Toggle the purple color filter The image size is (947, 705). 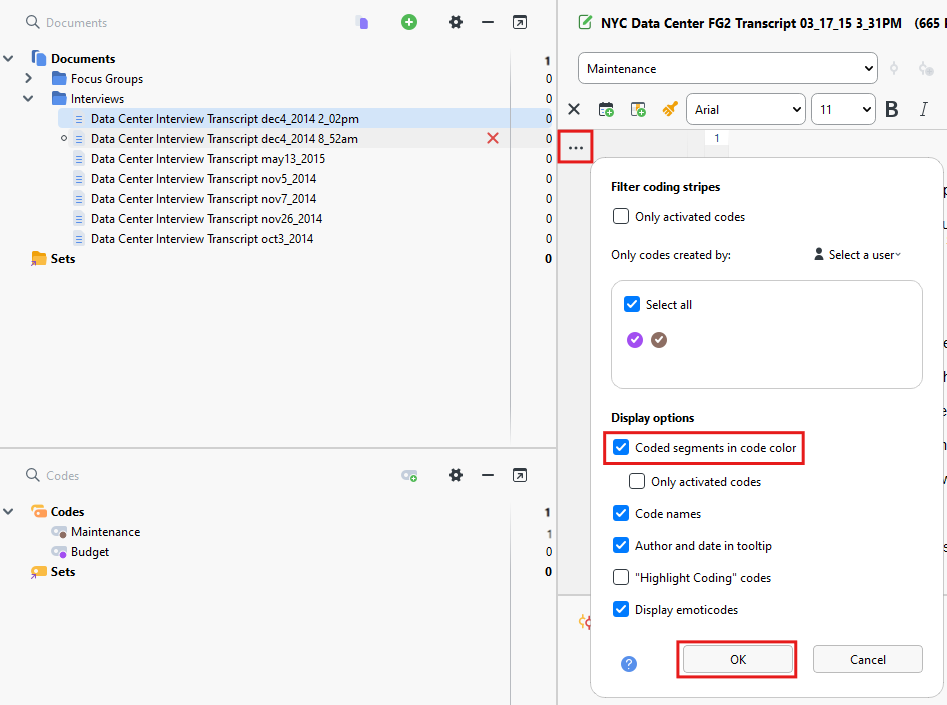pos(635,340)
